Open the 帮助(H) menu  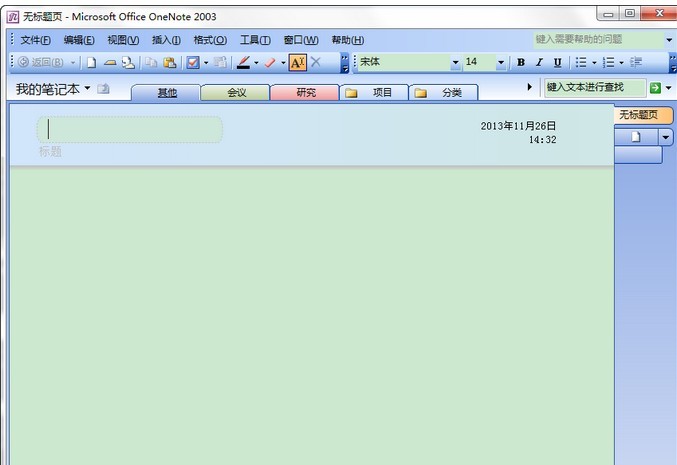point(348,40)
